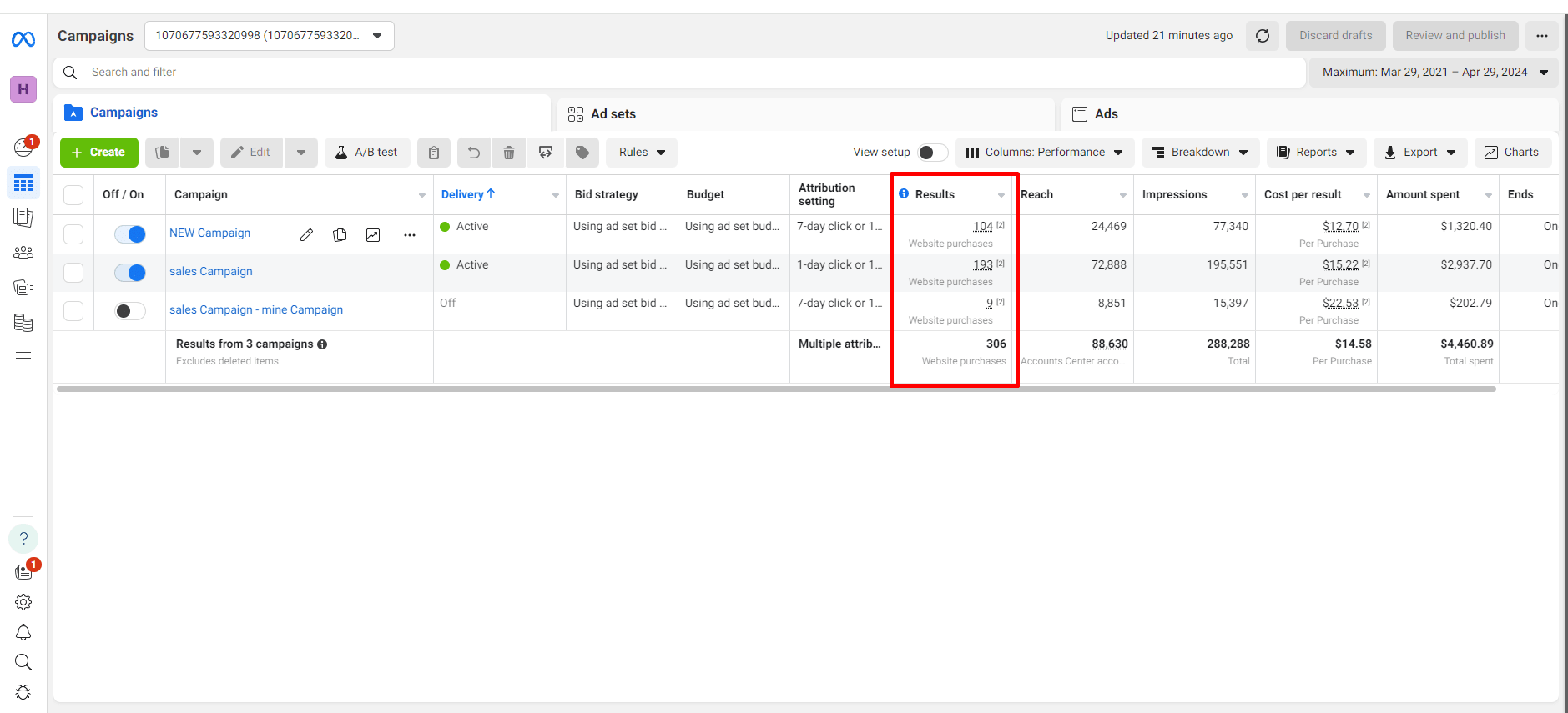Click the Charts button

[1512, 153]
